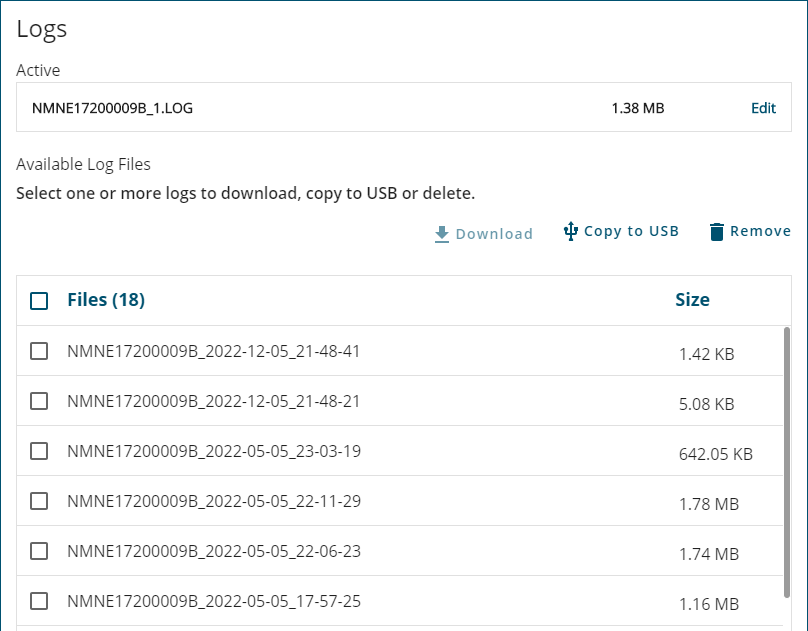Click the NMNE17200009B_2022-05-05_23-03-19 file name
808x631 pixels.
[213, 451]
